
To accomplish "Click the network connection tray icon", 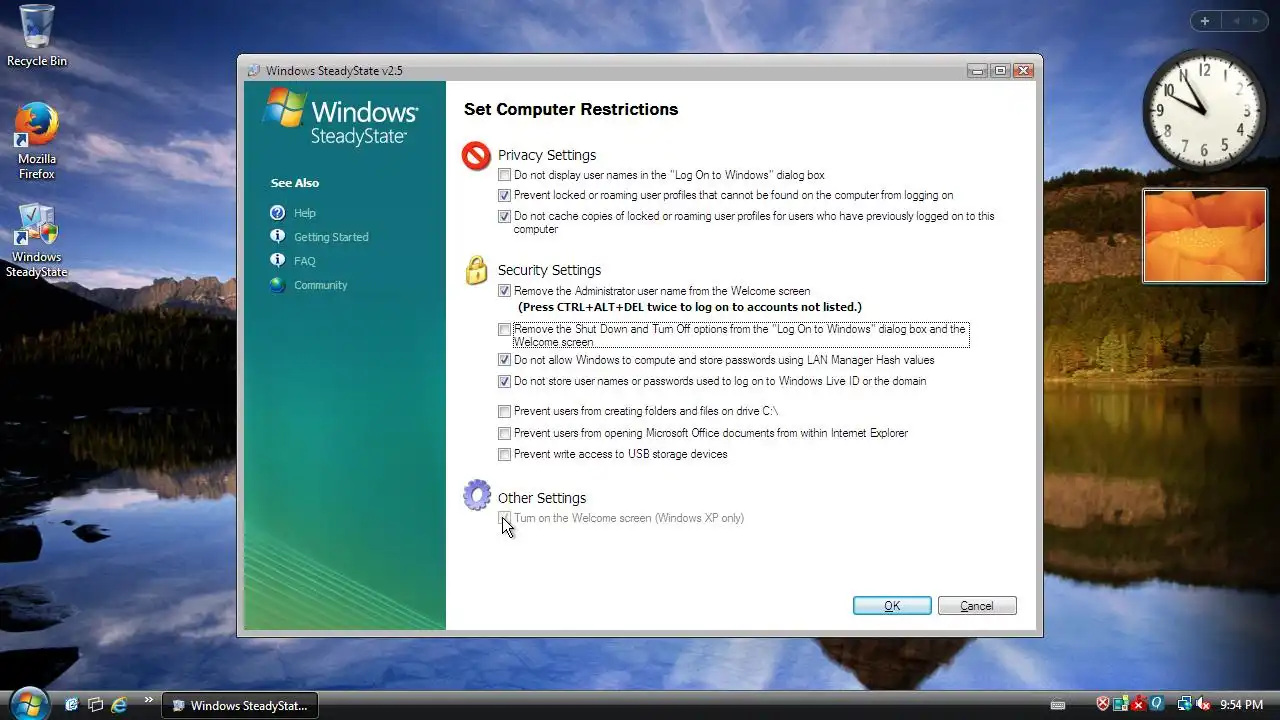I will pyautogui.click(x=1184, y=705).
